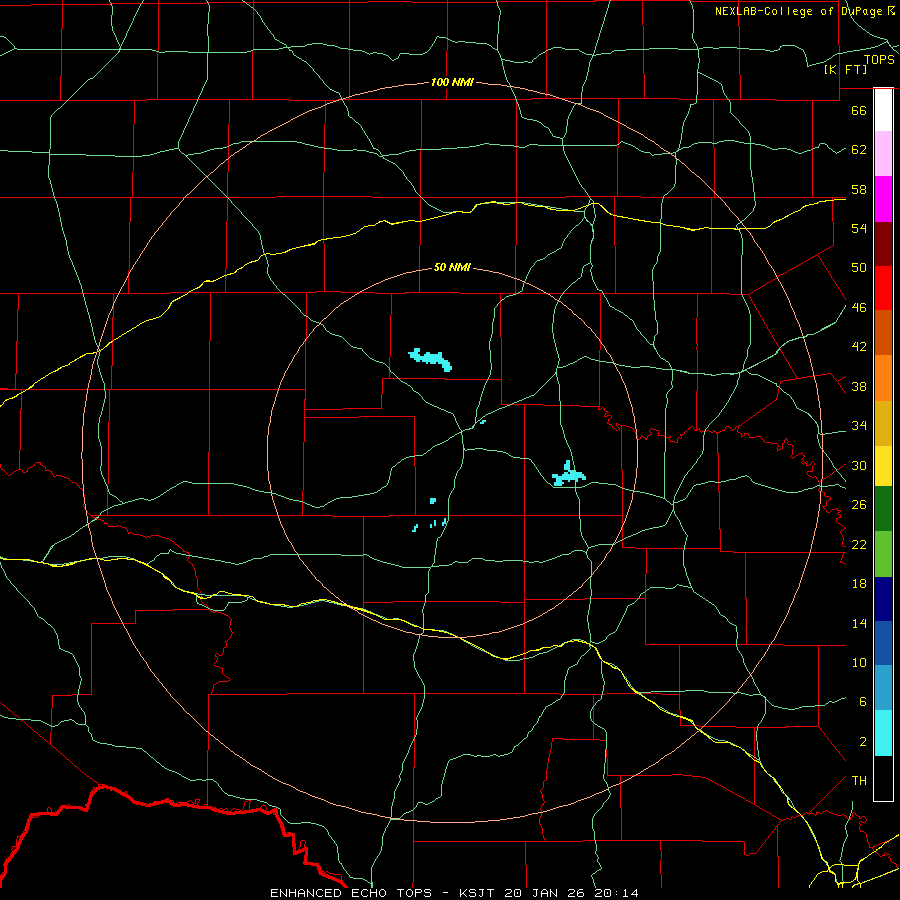900x900 pixels.
Task: Click the 100 NMI range ring label
Action: [452, 83]
